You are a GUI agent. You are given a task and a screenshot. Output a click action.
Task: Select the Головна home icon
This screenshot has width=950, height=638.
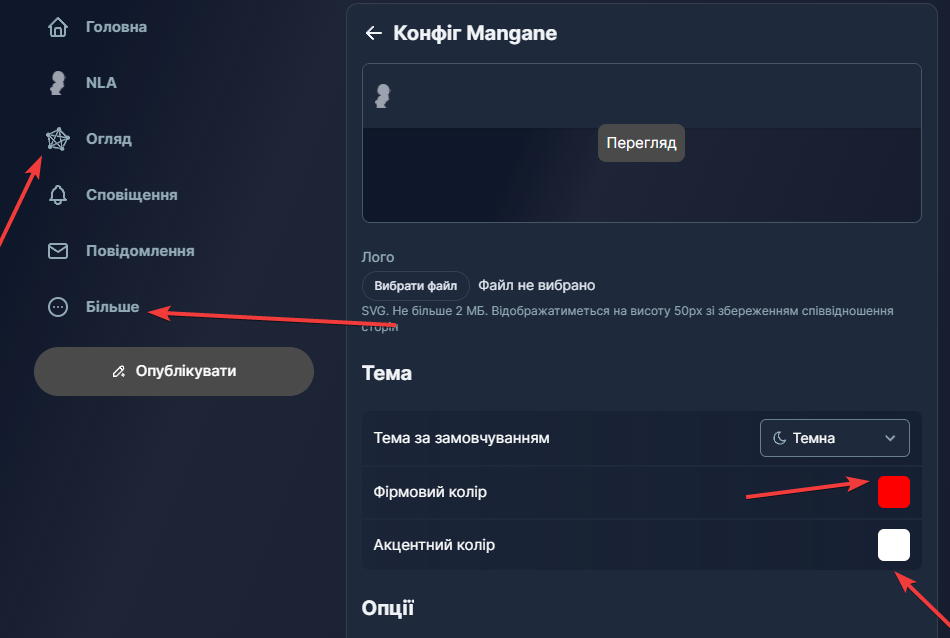point(56,27)
